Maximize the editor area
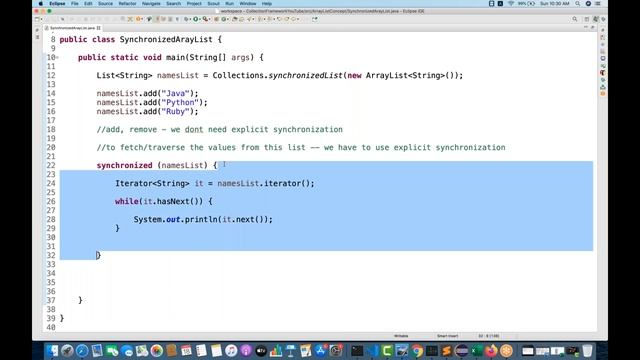 (593, 27)
